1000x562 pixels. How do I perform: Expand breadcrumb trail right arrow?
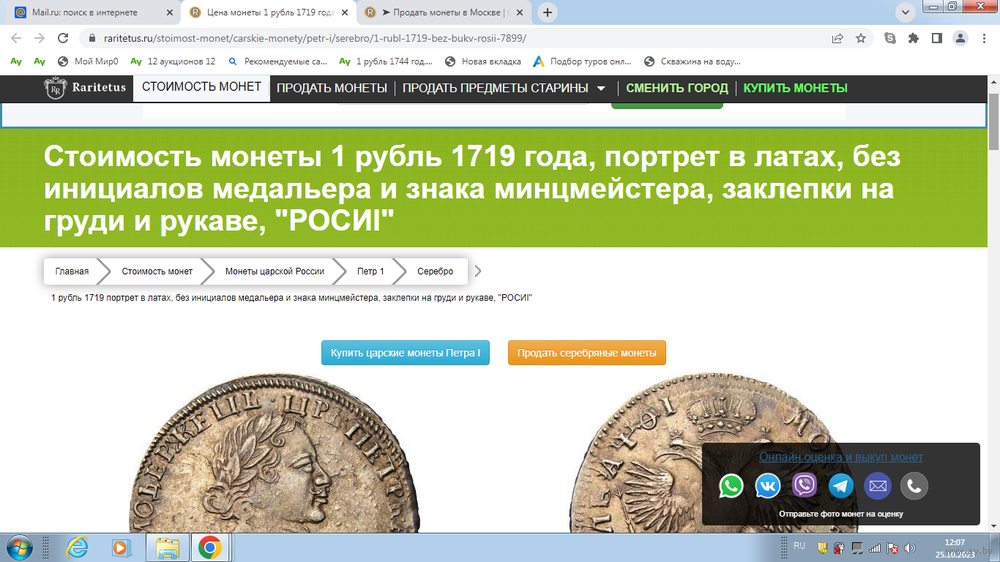tap(478, 271)
